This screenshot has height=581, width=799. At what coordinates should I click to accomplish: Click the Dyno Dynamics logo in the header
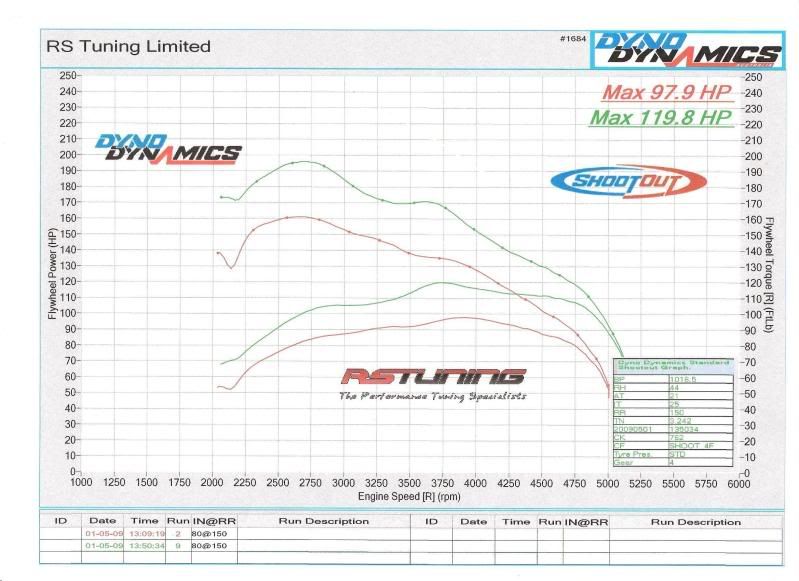[688, 50]
